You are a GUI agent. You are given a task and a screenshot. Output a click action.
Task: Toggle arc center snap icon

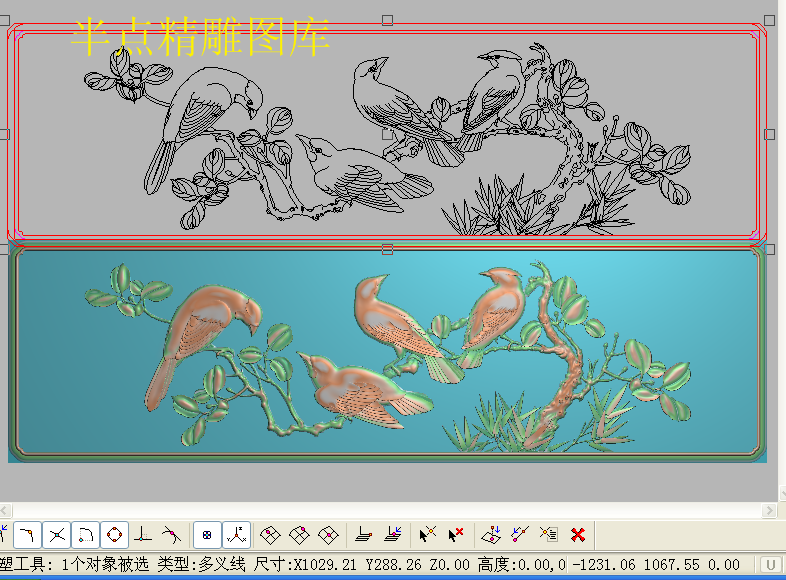(86, 535)
